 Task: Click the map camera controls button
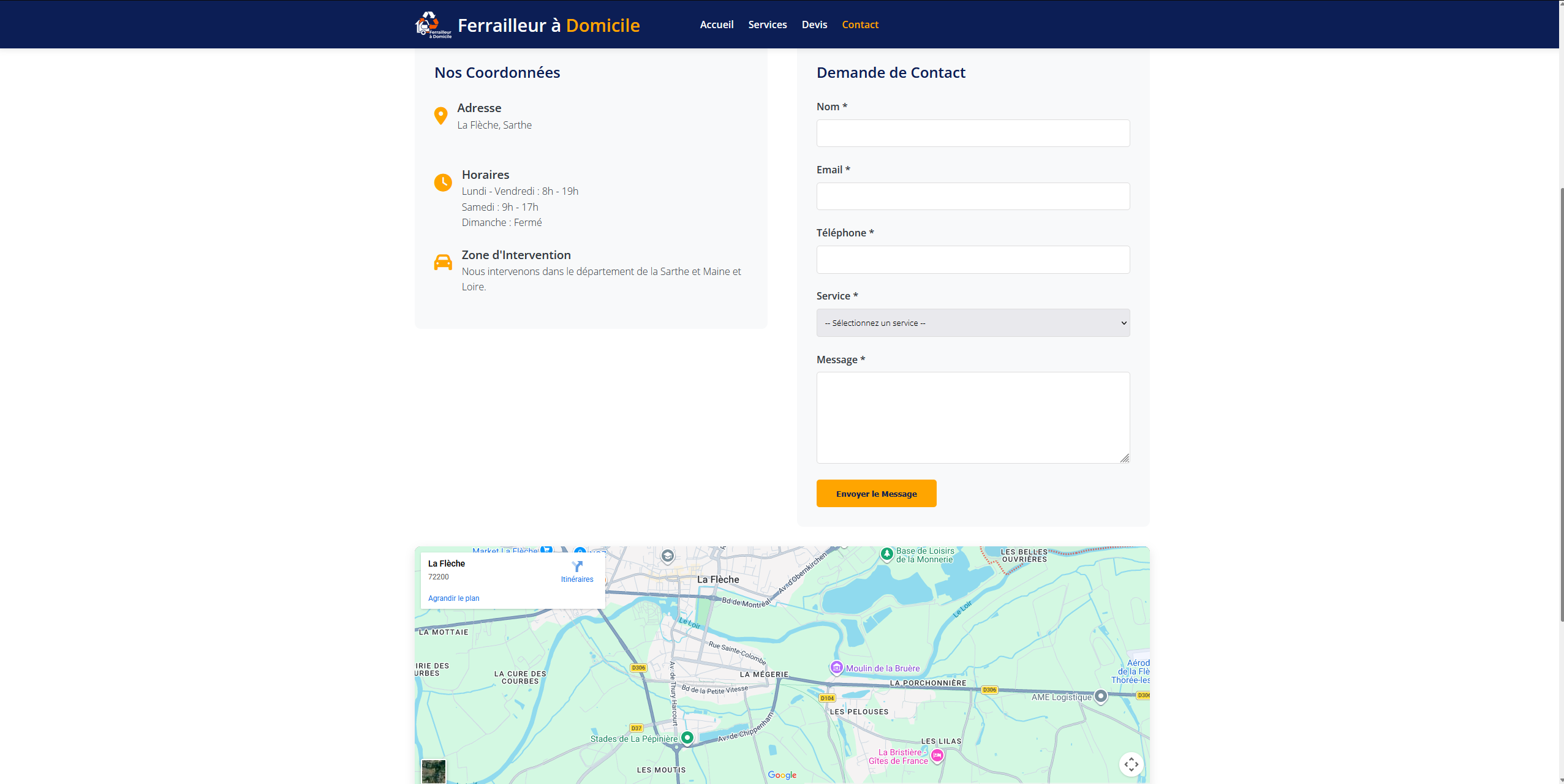(x=1131, y=764)
